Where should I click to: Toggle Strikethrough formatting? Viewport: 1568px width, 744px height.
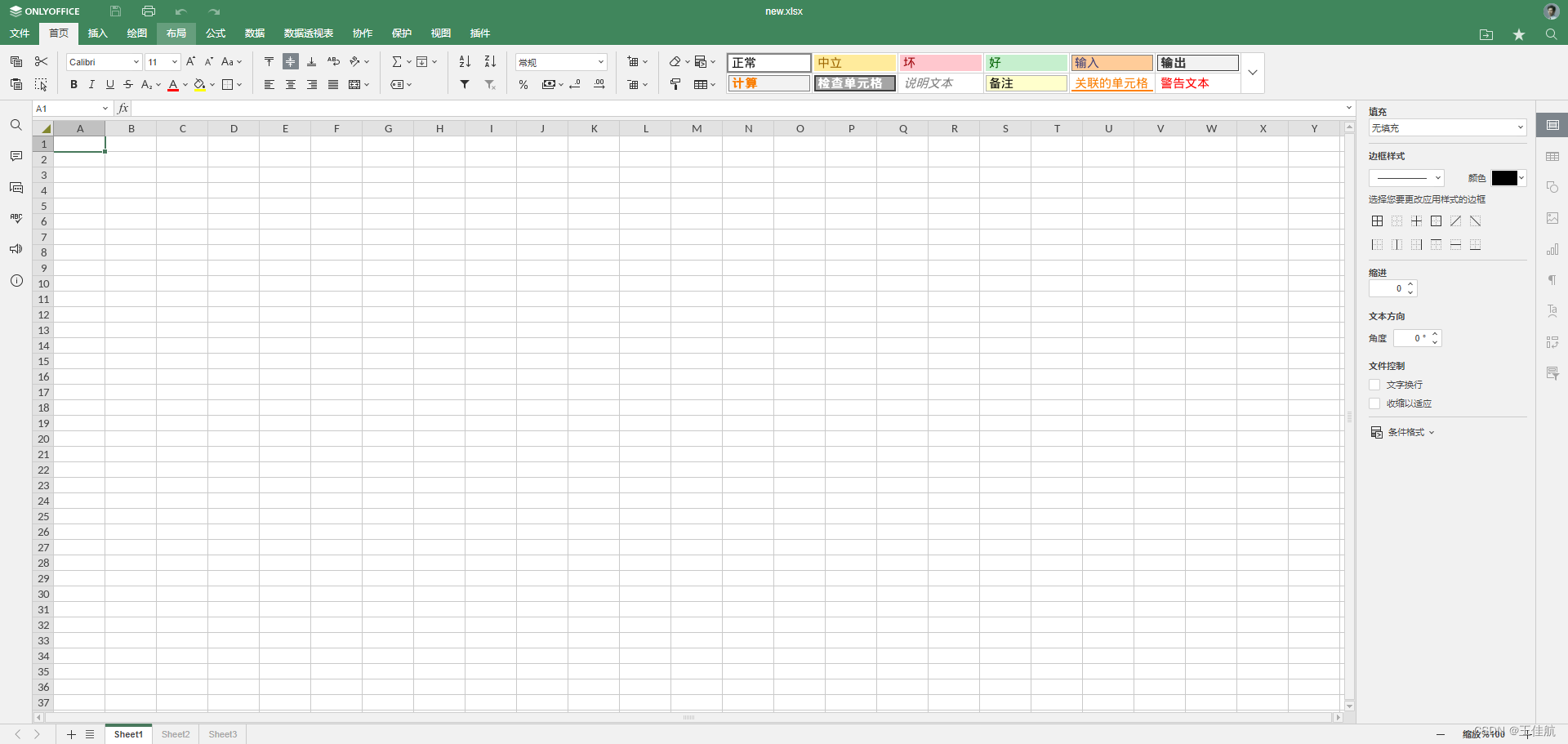[128, 84]
